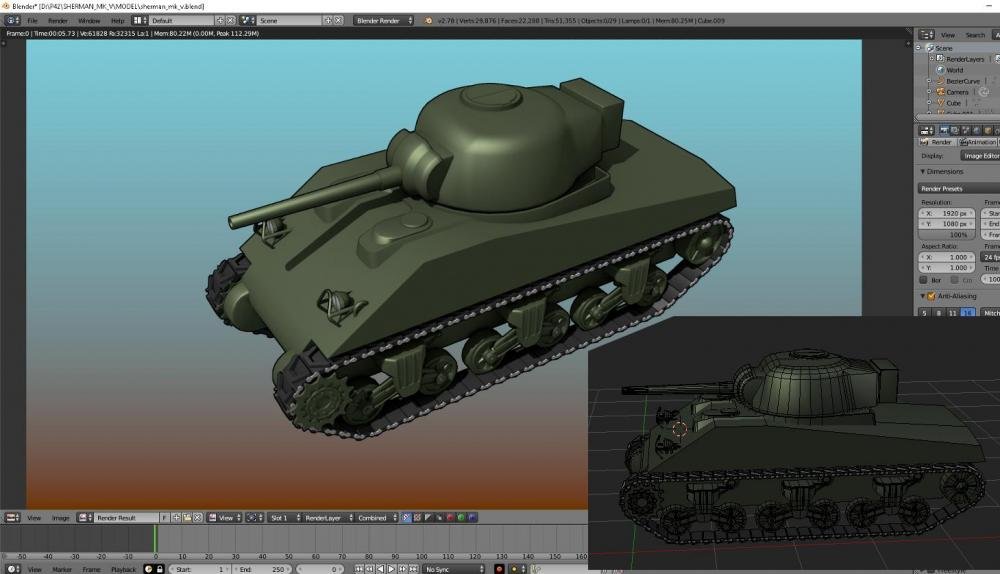Click the auto keyframe record button
1000x574 pixels.
coord(499,569)
